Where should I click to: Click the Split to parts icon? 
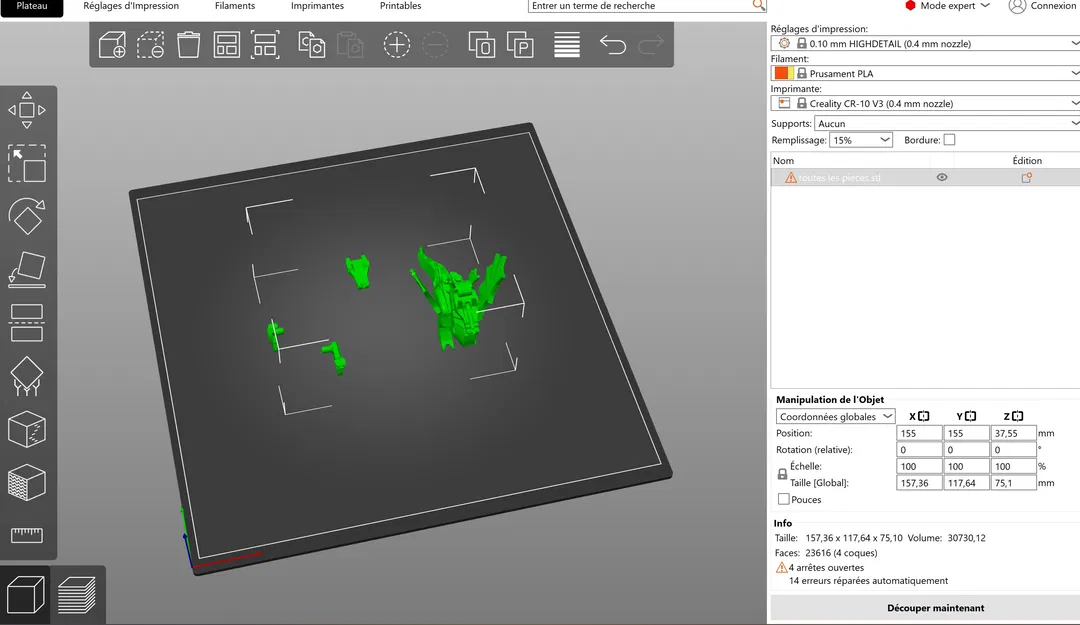(520, 45)
